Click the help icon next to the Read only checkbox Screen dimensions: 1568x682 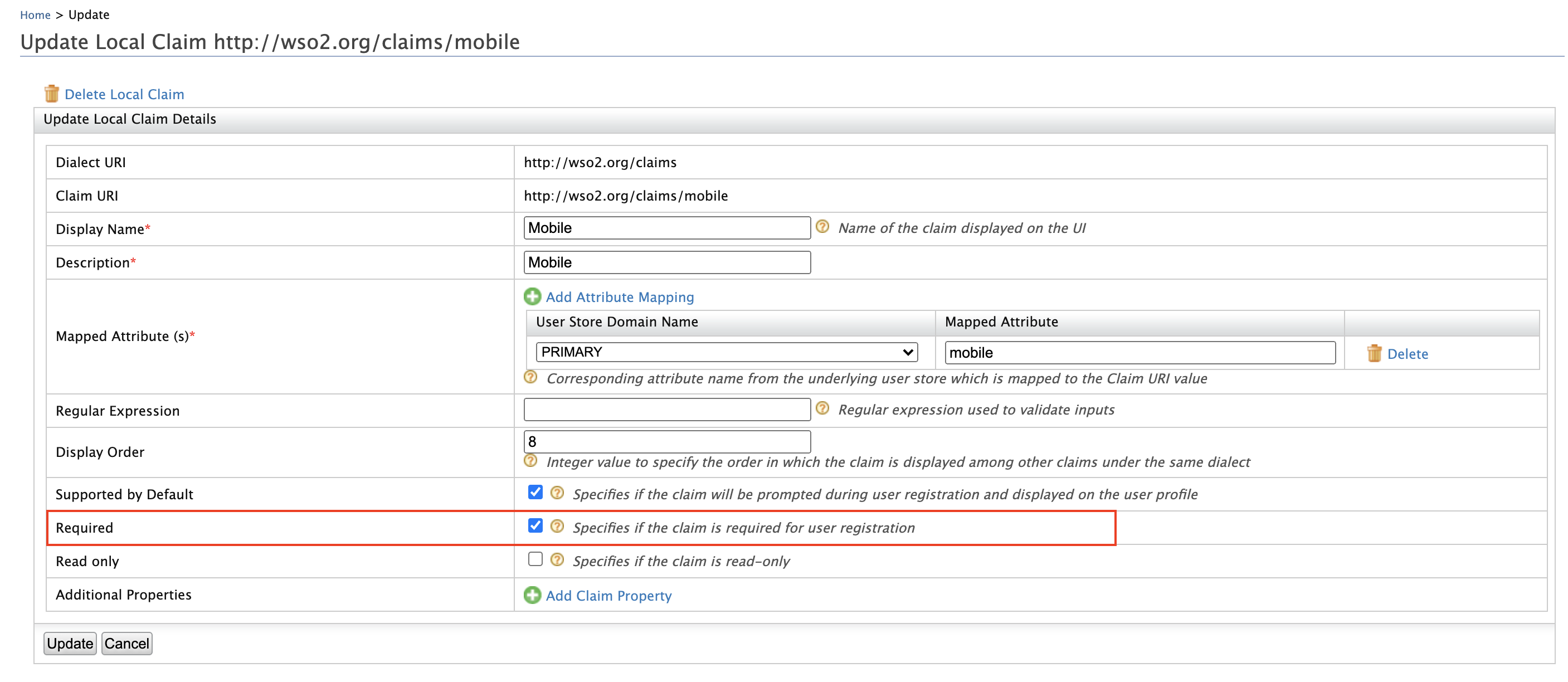[x=556, y=559]
